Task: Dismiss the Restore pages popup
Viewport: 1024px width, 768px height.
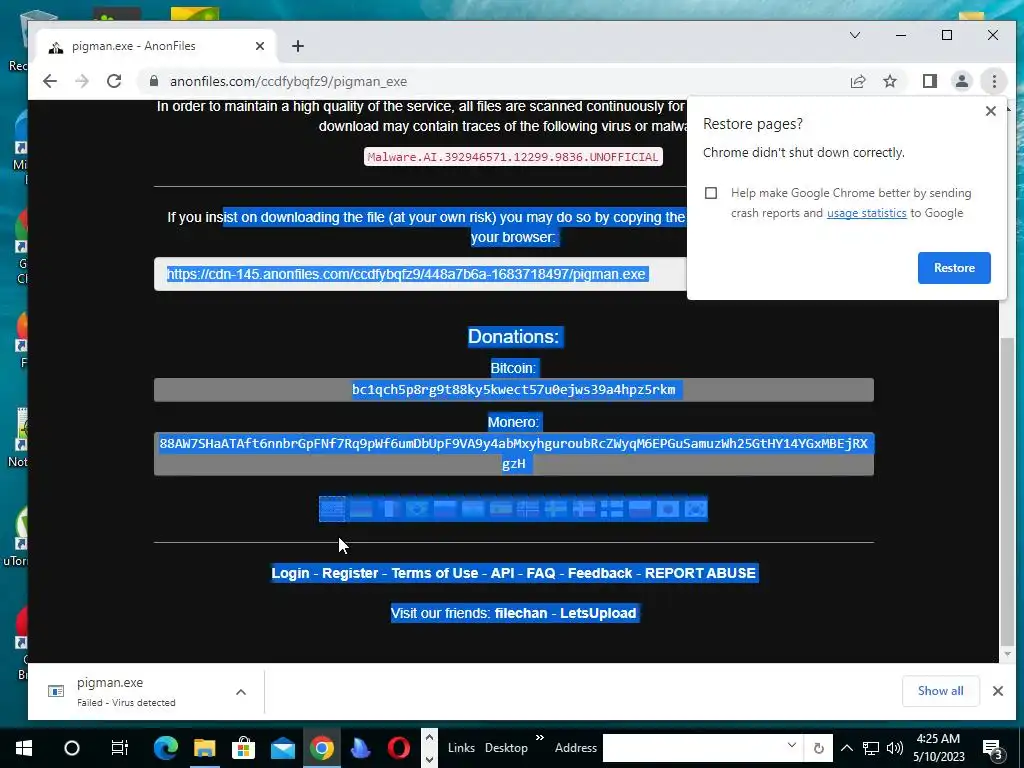Action: (x=991, y=111)
